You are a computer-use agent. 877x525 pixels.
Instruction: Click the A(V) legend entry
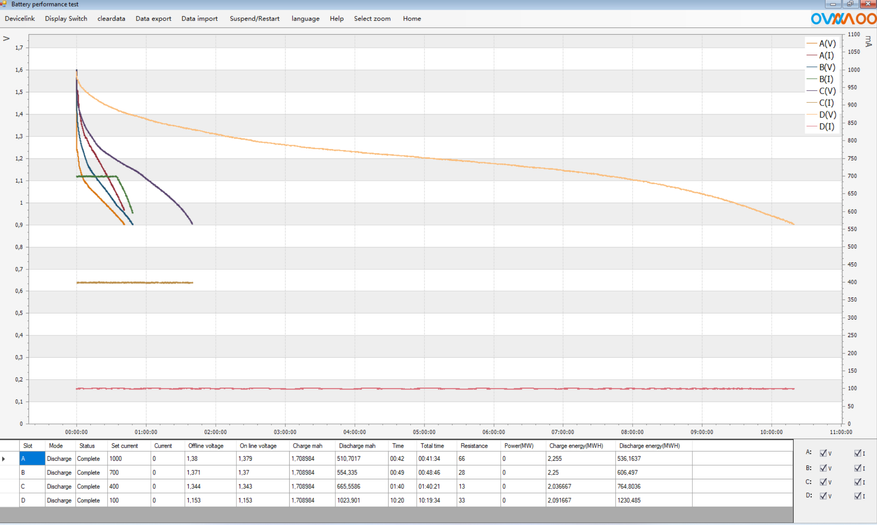click(822, 44)
